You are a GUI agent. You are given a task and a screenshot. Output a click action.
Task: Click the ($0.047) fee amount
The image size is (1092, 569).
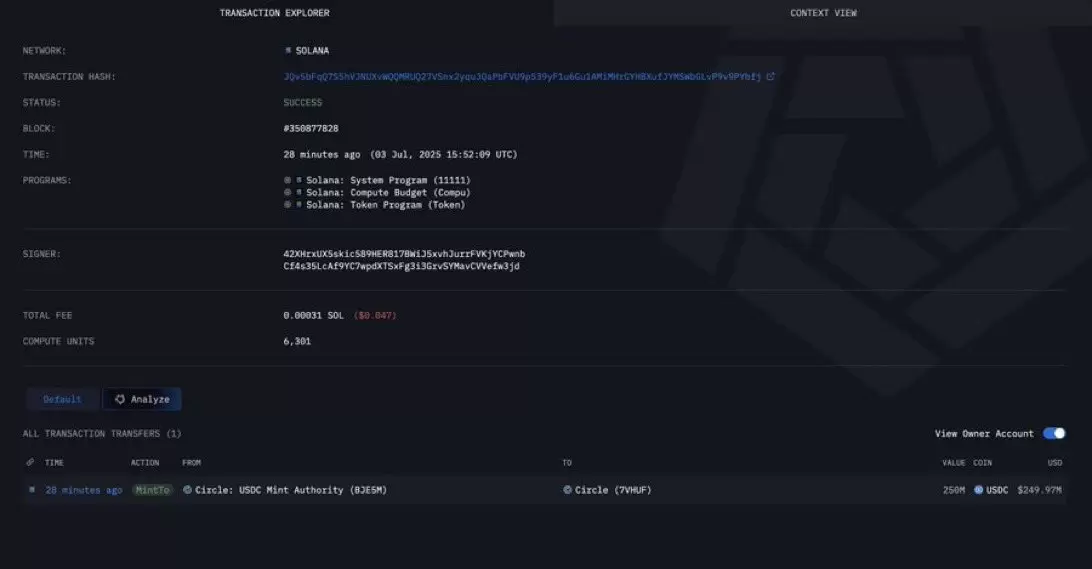tap(375, 315)
